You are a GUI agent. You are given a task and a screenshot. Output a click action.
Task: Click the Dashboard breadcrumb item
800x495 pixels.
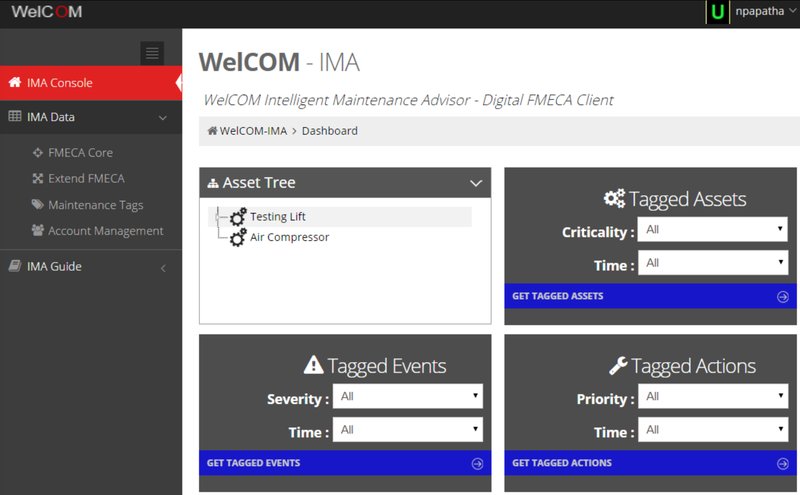pyautogui.click(x=330, y=131)
